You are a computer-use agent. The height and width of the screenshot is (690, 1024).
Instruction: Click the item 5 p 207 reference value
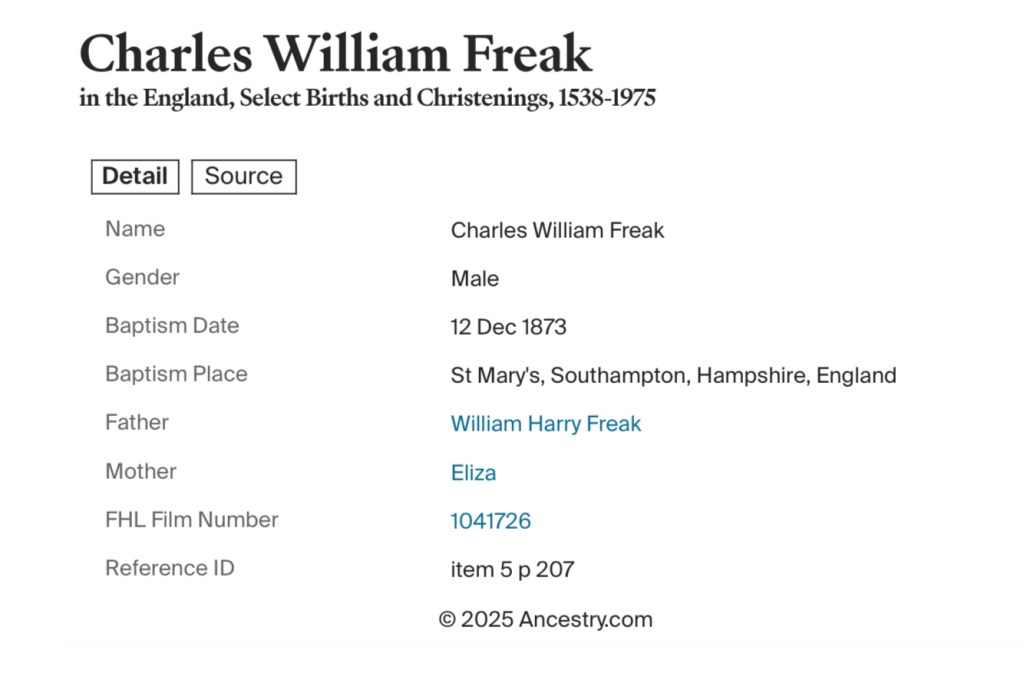click(512, 570)
